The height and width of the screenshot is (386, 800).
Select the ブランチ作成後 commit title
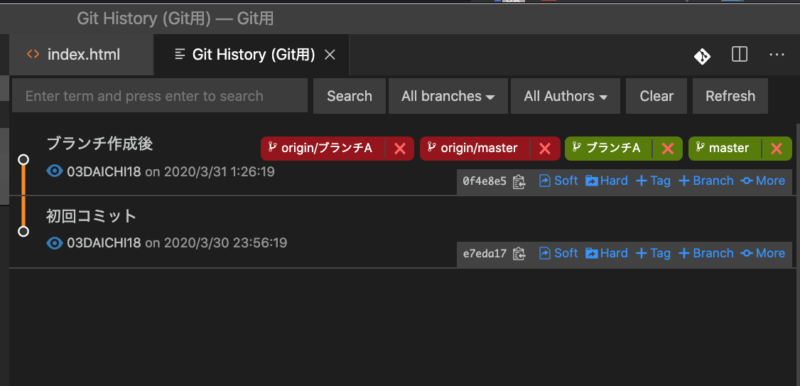(100, 144)
